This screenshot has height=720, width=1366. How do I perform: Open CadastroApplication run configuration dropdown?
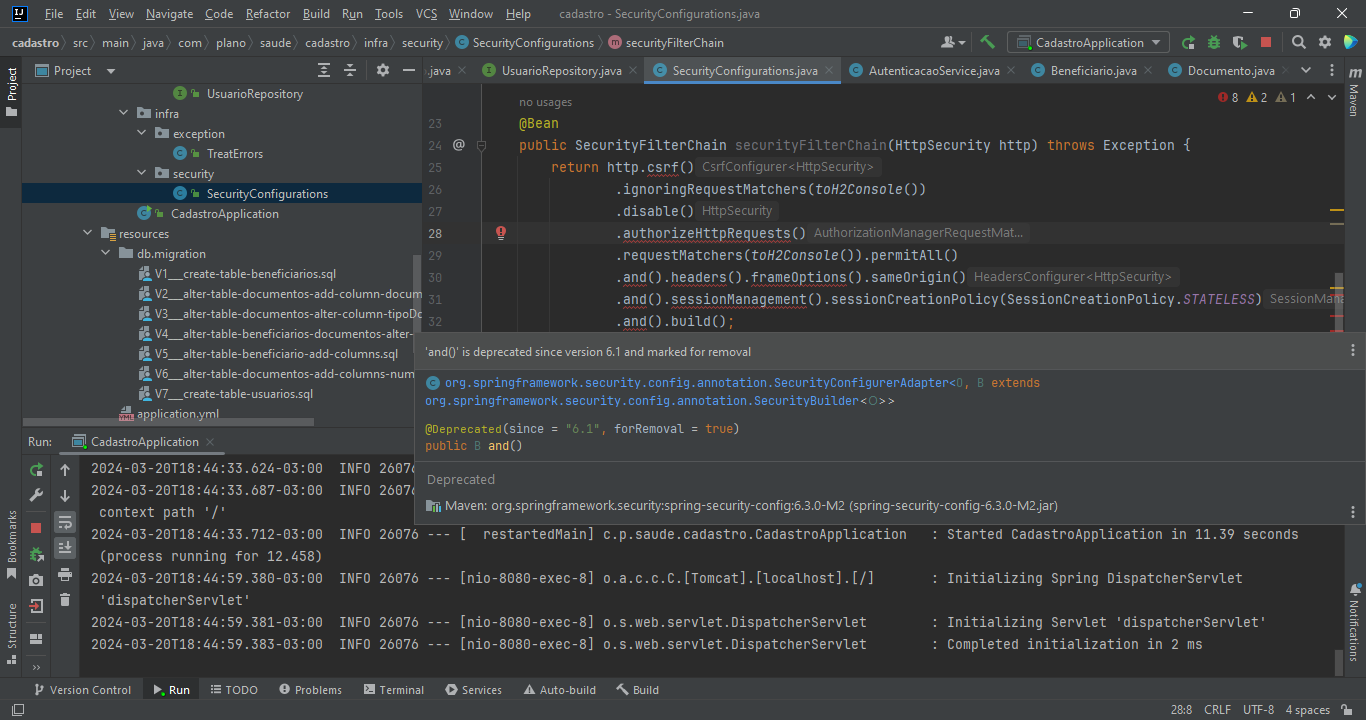[x=1088, y=42]
